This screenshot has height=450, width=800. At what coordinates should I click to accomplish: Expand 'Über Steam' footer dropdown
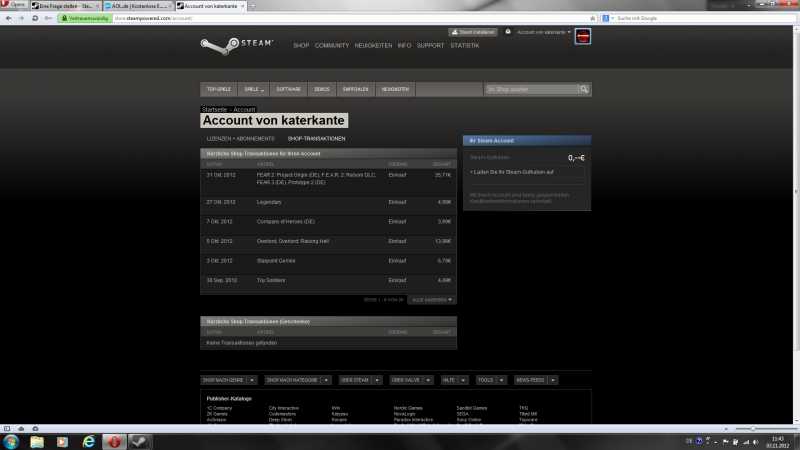click(360, 380)
